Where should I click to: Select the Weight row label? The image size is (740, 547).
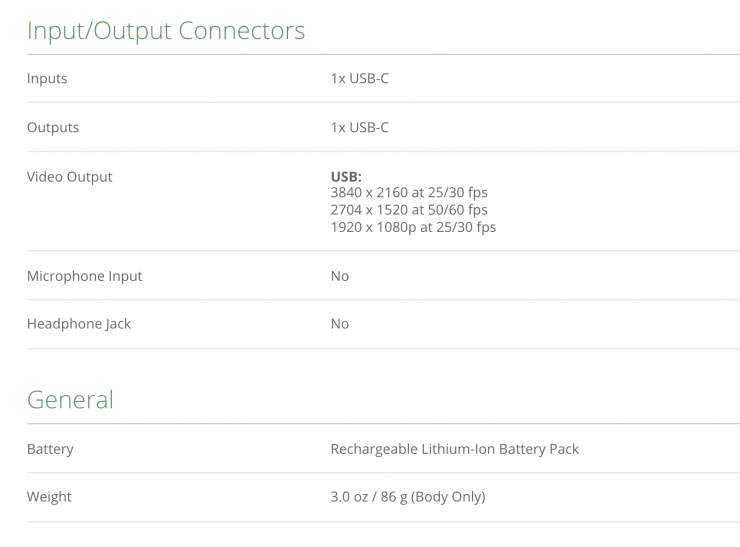coord(49,497)
